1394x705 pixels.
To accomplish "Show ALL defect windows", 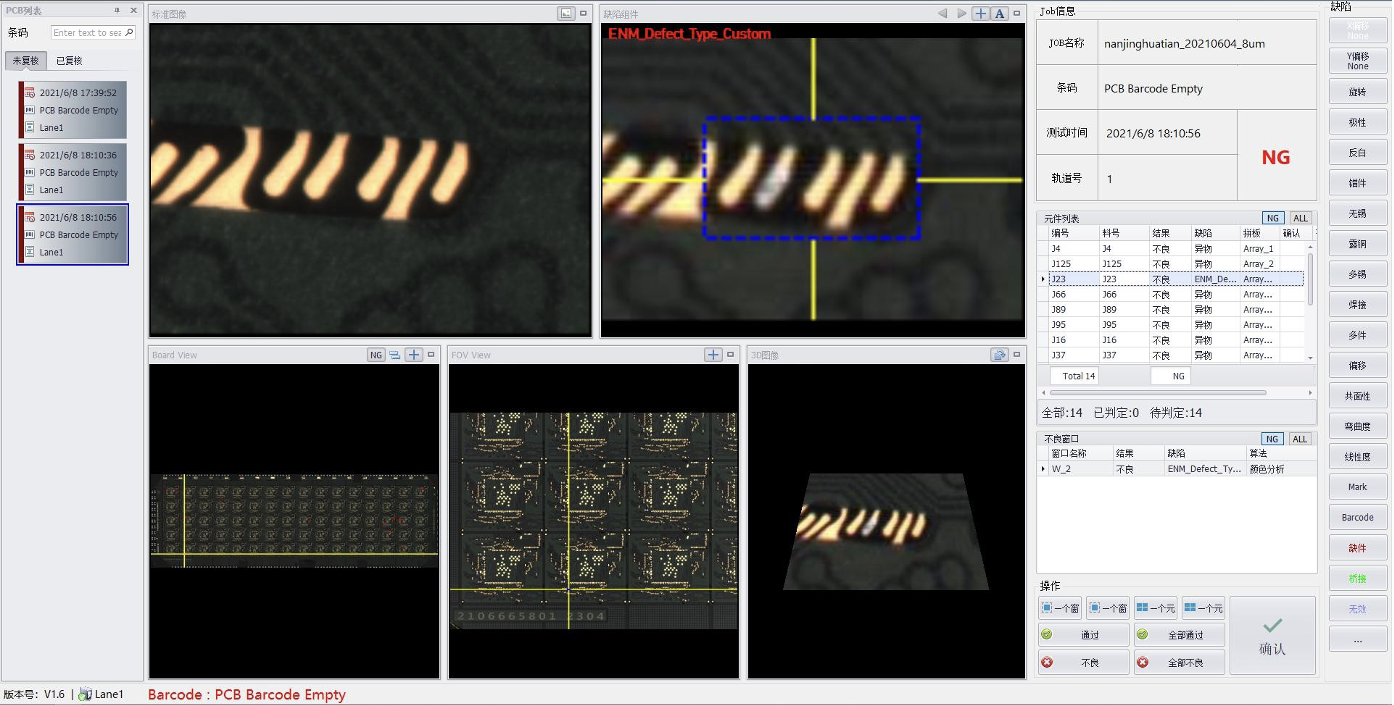I will click(1300, 439).
